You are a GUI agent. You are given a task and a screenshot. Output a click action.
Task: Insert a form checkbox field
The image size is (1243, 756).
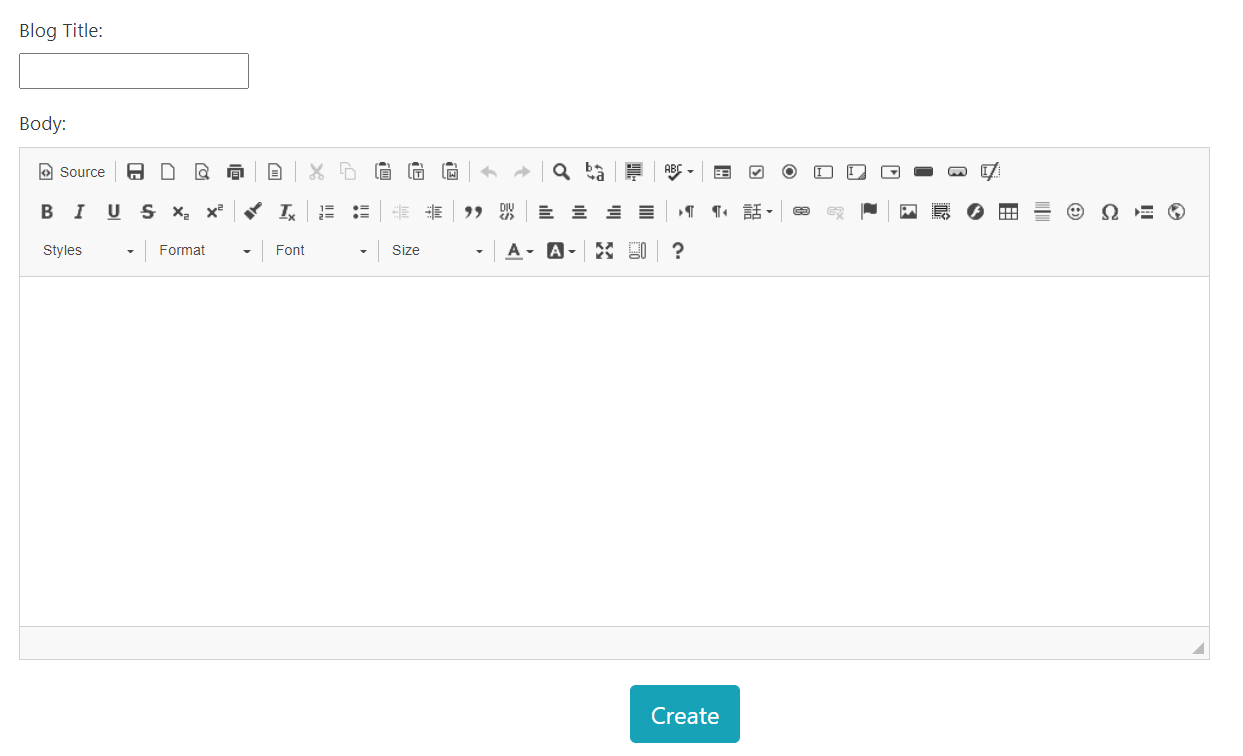click(756, 171)
